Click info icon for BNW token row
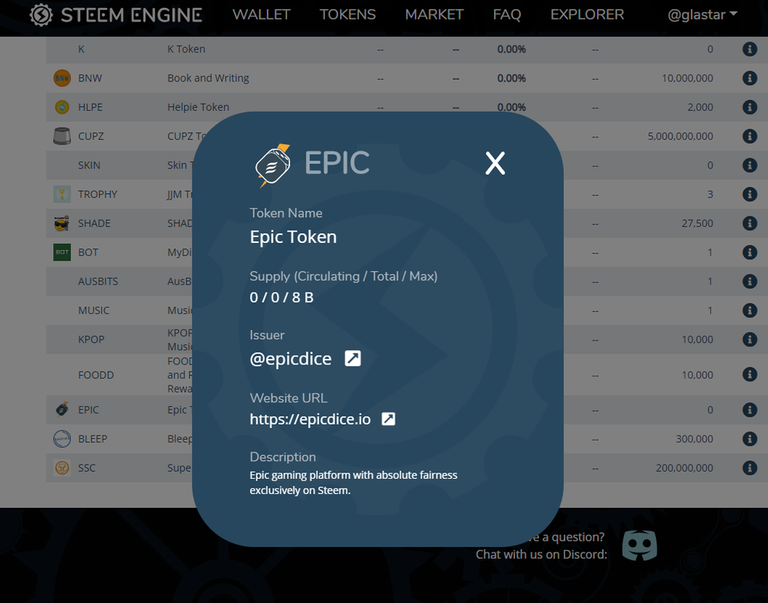768x603 pixels. point(749,78)
